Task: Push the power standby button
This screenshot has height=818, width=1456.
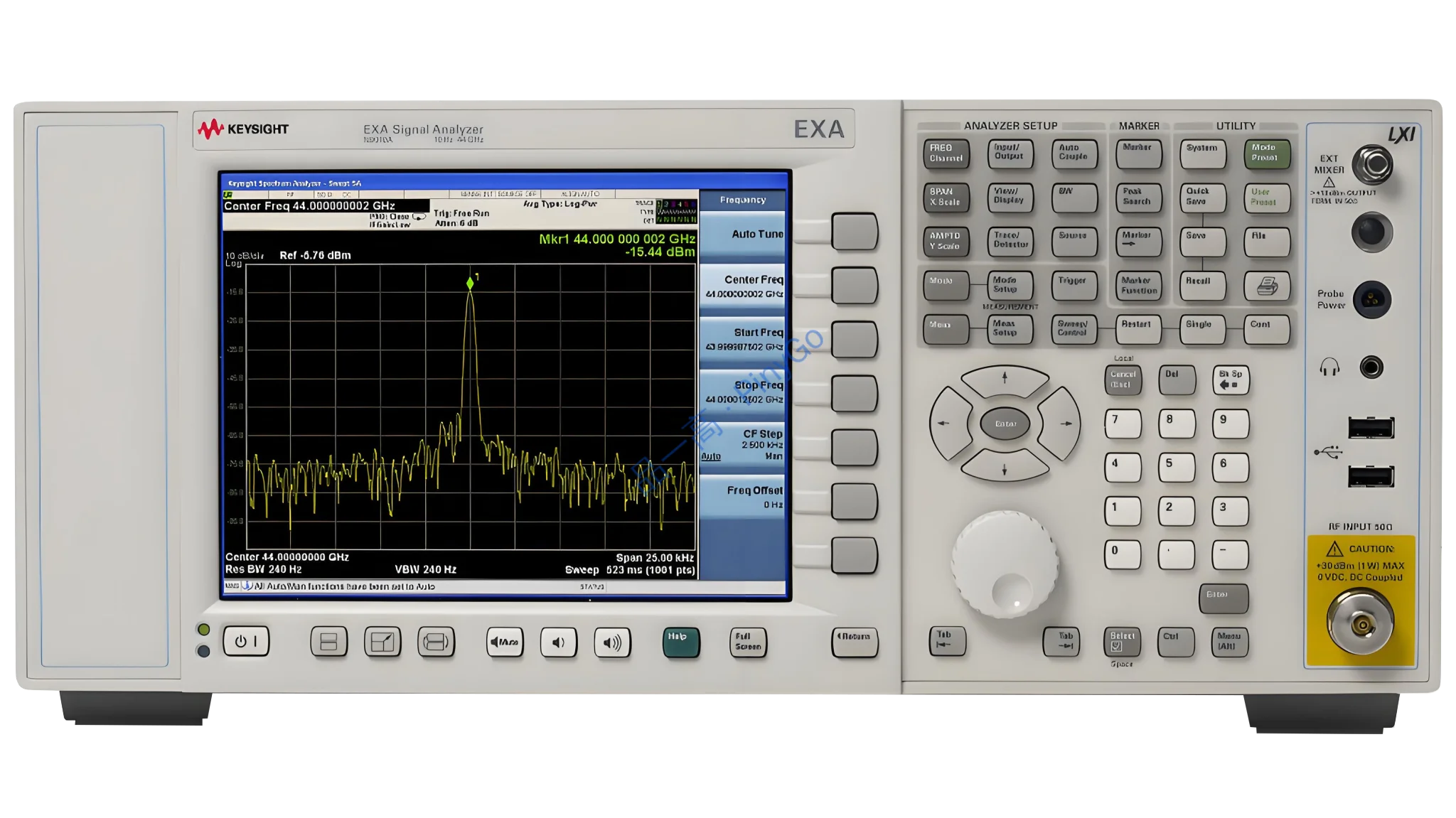Action: point(246,641)
